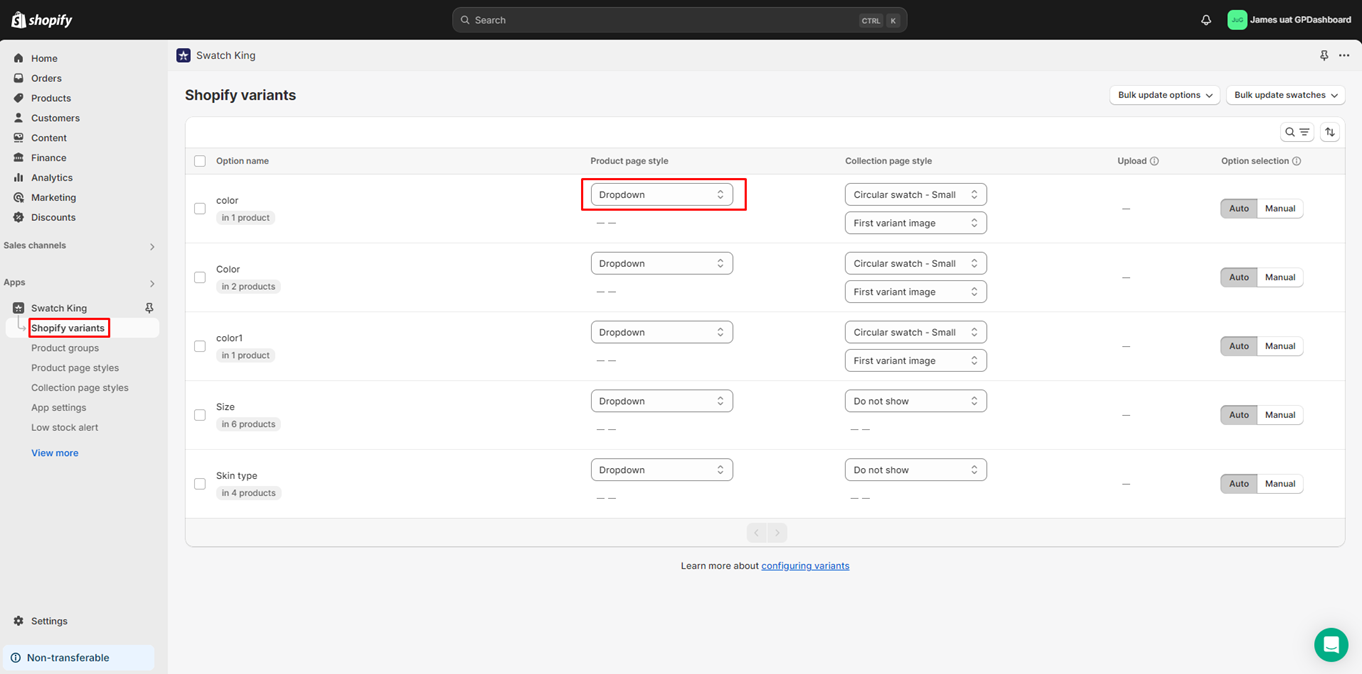Check the checkbox for Size option

(x=200, y=415)
